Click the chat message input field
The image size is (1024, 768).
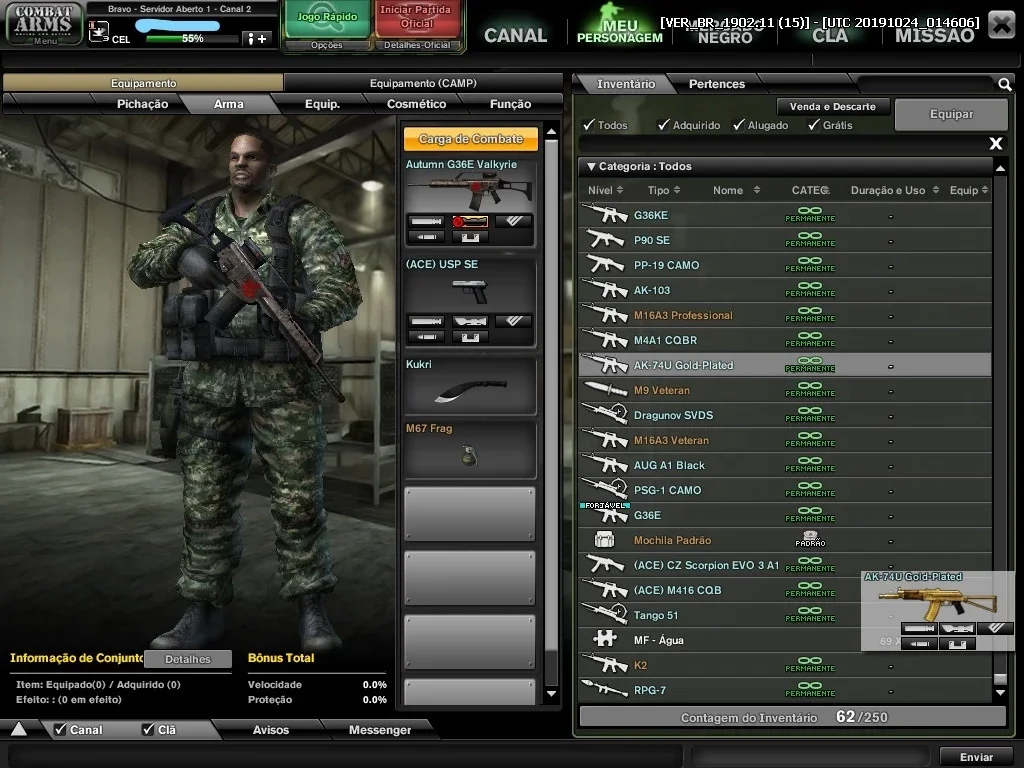pyautogui.click(x=346, y=757)
